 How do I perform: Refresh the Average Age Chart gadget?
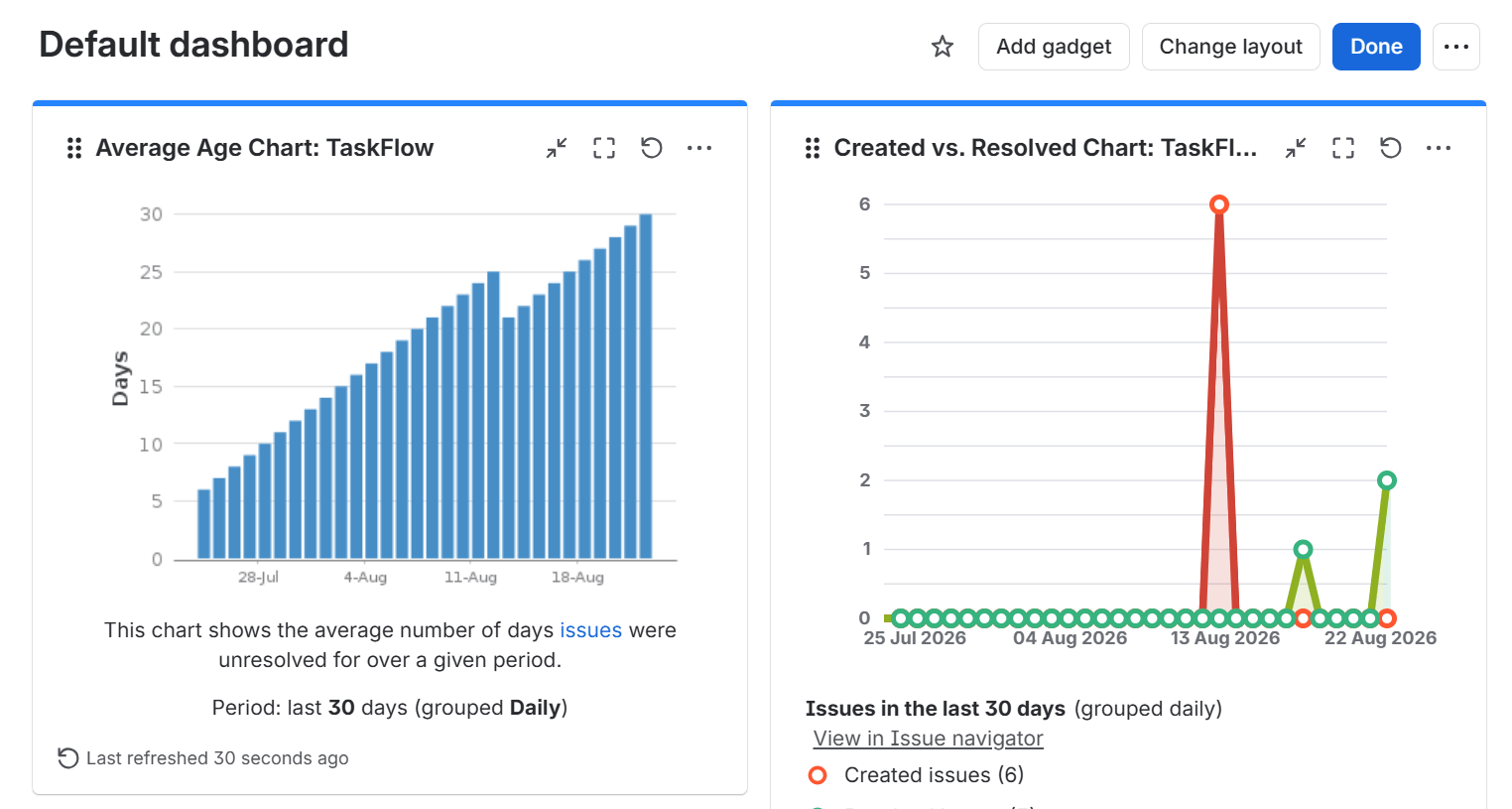tap(652, 148)
